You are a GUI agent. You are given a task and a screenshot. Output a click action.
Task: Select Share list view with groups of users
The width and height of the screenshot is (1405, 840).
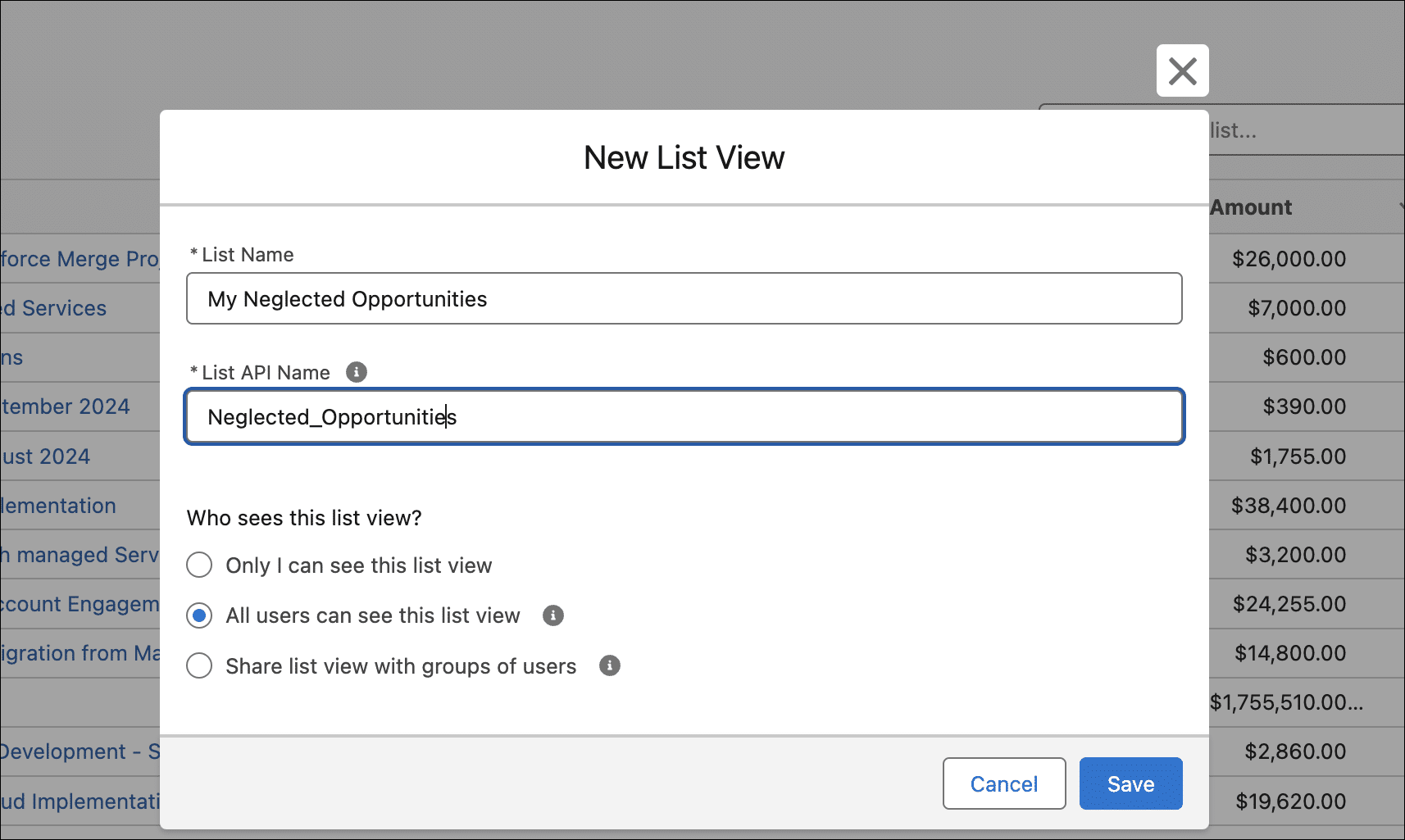tap(199, 665)
